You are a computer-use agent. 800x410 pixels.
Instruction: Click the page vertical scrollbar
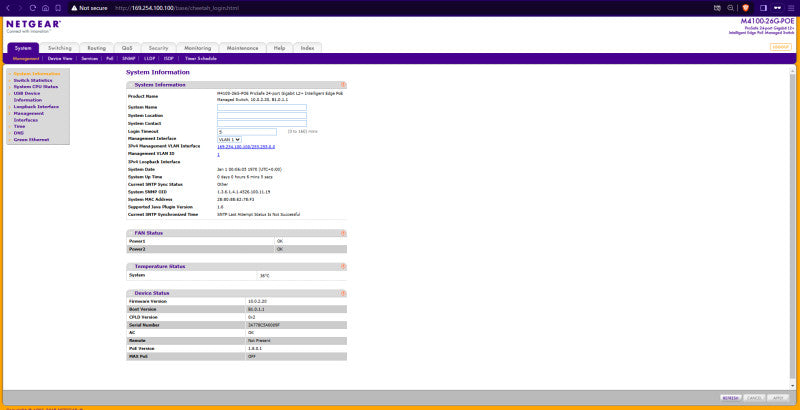click(x=792, y=228)
